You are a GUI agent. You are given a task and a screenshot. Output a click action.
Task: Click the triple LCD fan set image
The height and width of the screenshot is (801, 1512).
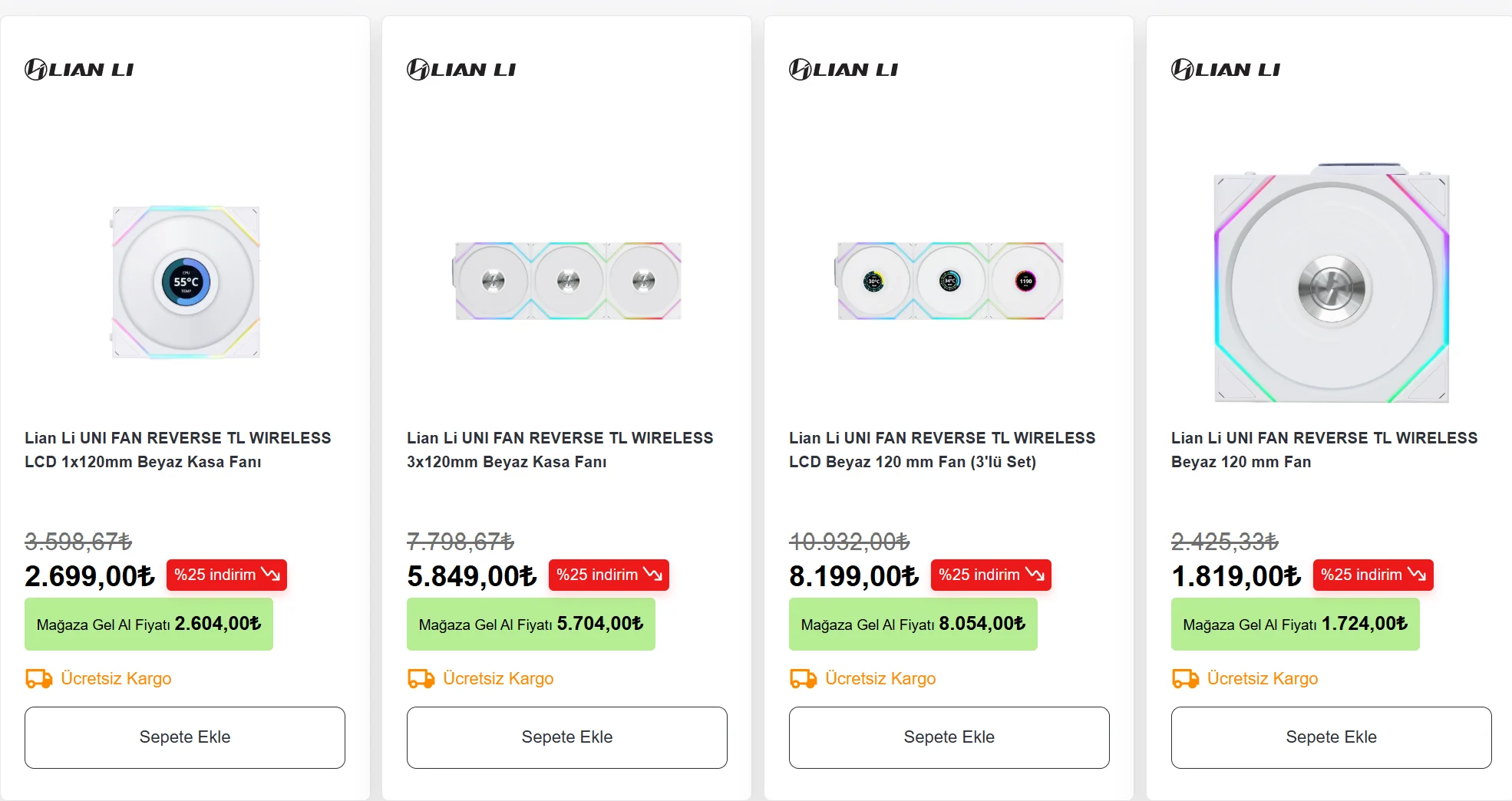point(949,281)
